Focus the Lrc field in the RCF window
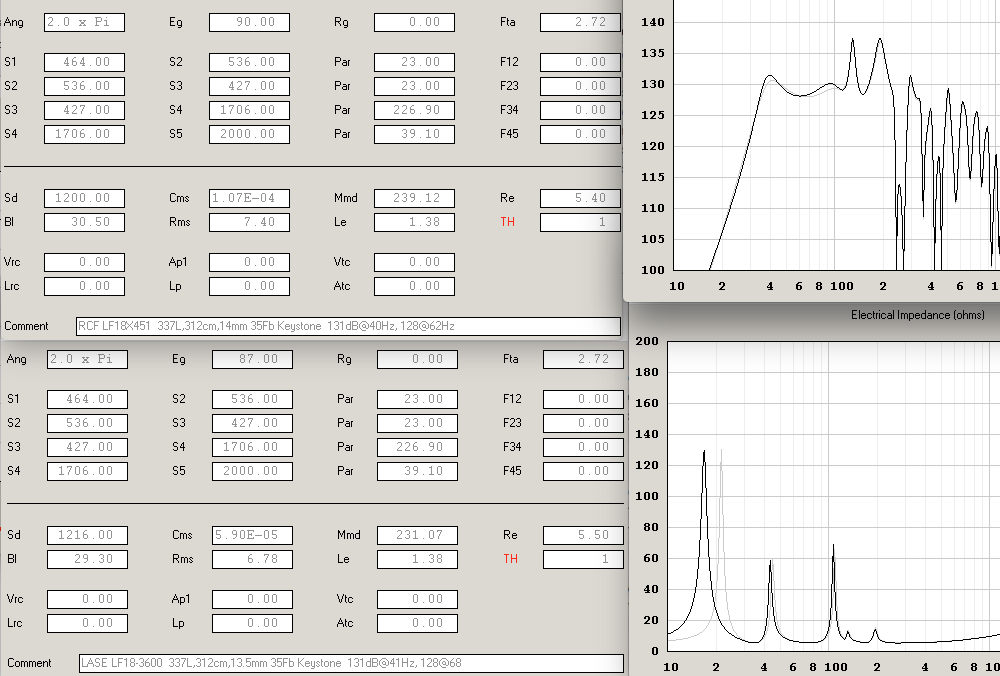The height and width of the screenshot is (676, 1000). click(x=84, y=286)
